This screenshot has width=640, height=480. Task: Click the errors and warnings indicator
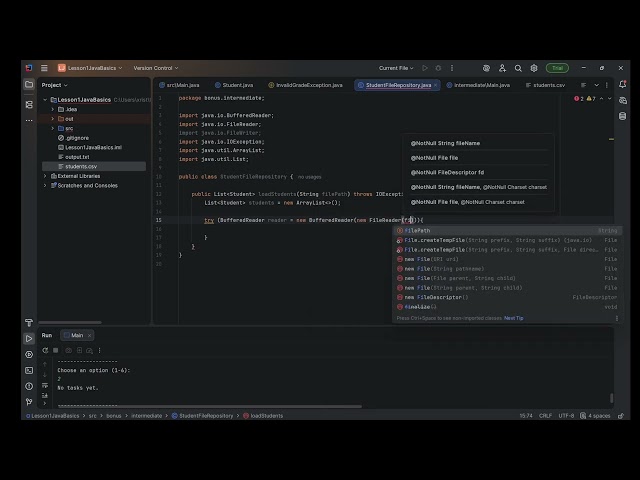click(x=584, y=99)
